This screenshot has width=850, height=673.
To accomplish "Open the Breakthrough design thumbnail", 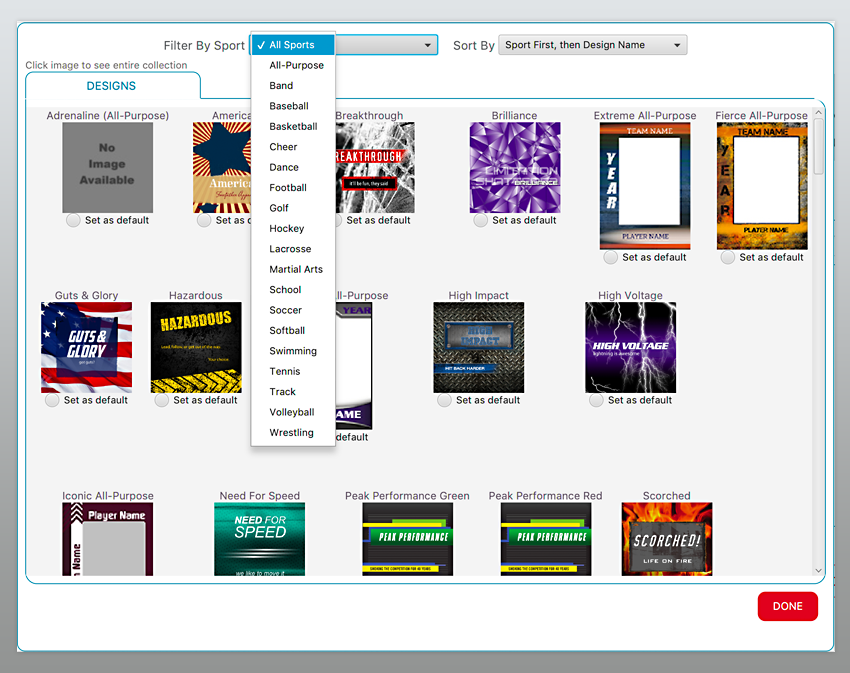I will 375,168.
